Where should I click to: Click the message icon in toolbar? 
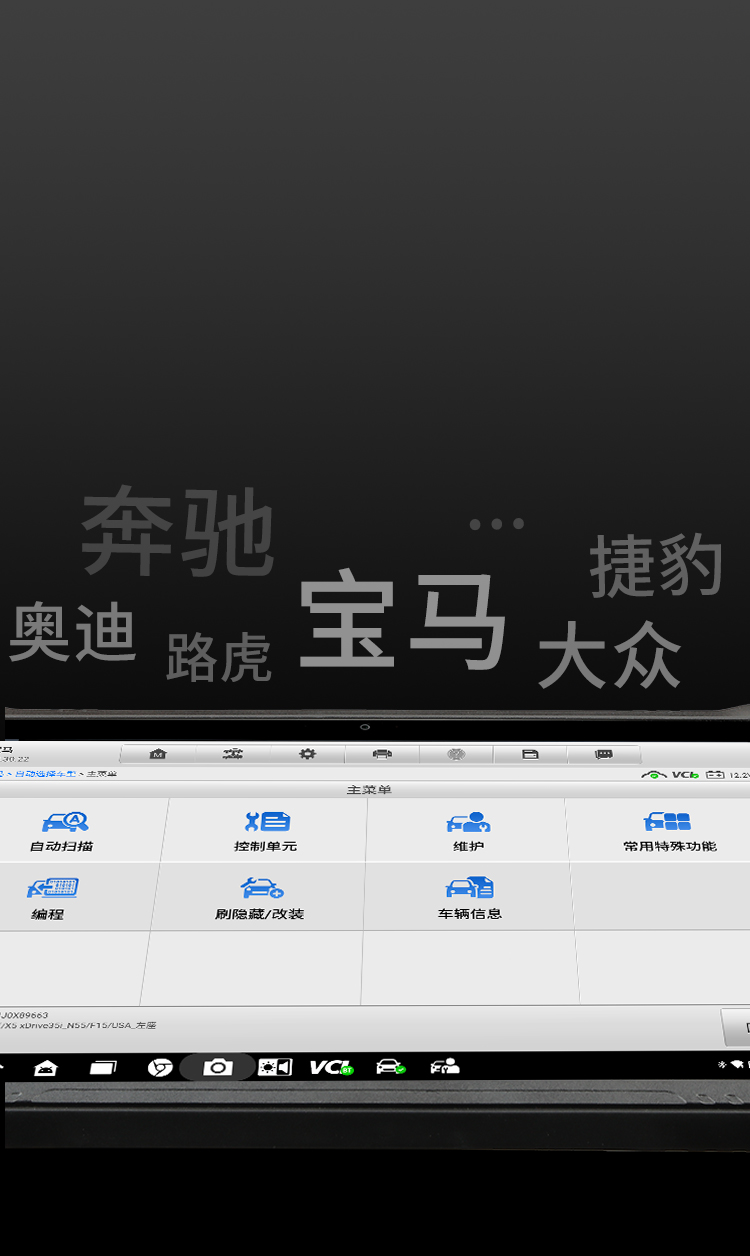pos(604,754)
